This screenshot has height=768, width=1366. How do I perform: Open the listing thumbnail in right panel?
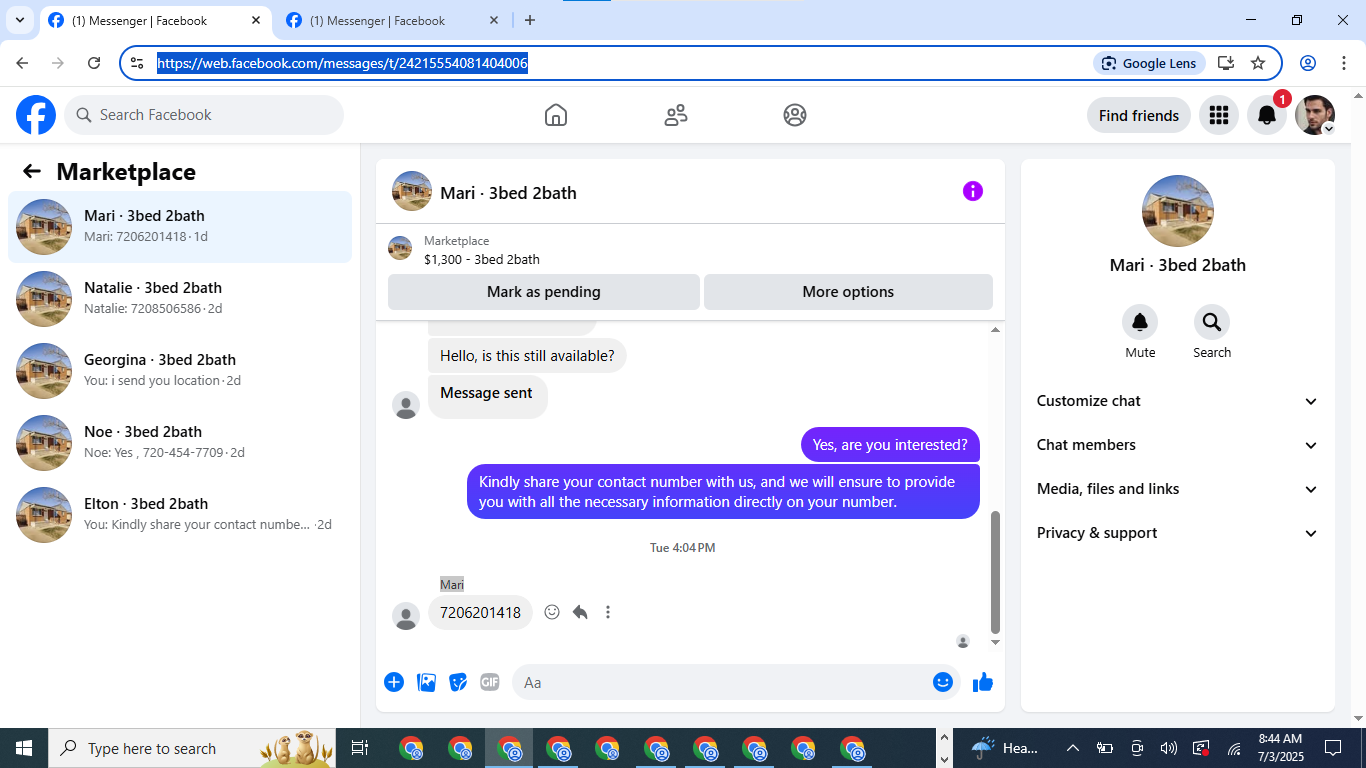(1178, 211)
